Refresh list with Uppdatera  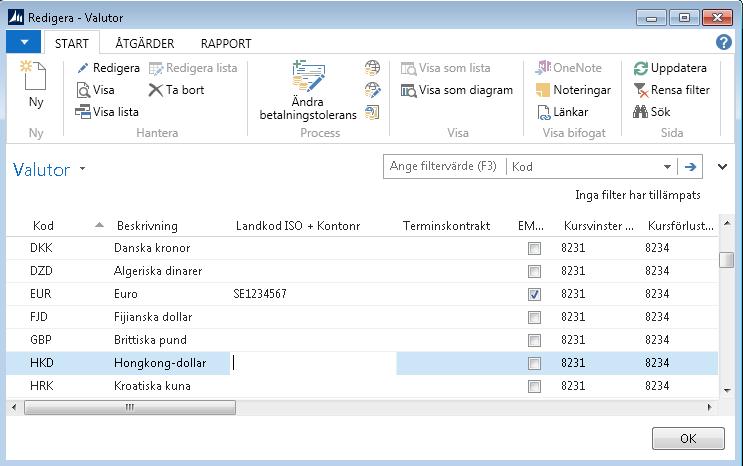pyautogui.click(x=670, y=68)
